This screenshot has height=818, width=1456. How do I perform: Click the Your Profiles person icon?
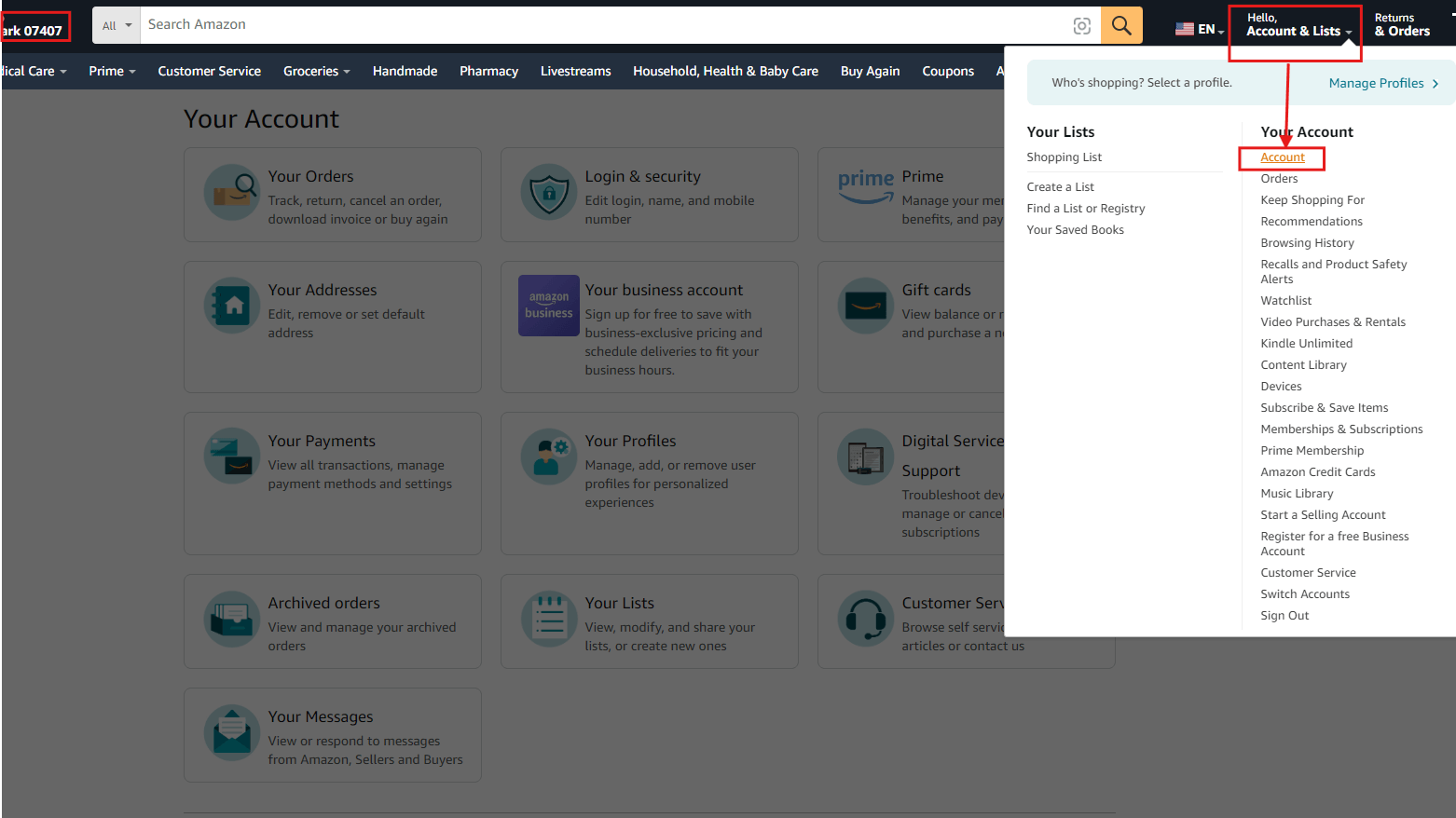click(549, 456)
